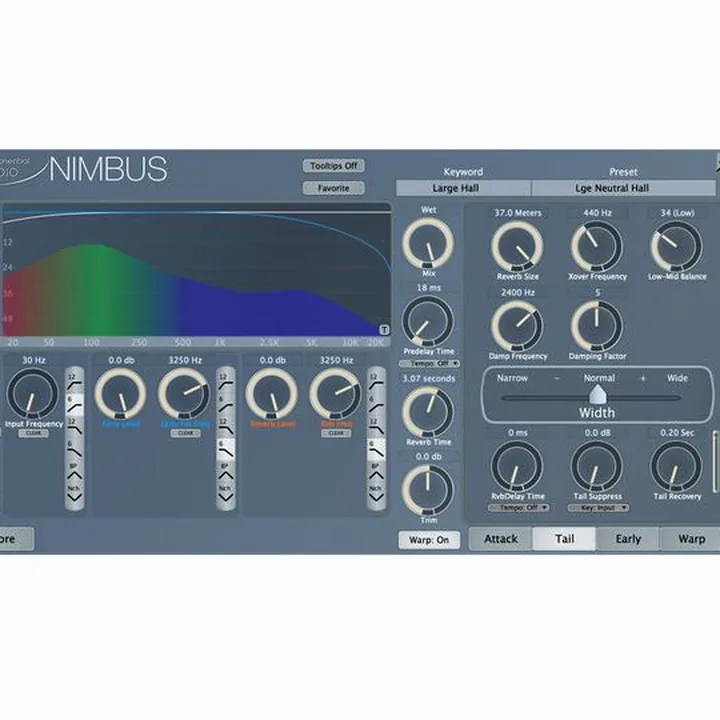This screenshot has height=720, width=720.
Task: Click the Mix knob
Action: click(x=428, y=243)
